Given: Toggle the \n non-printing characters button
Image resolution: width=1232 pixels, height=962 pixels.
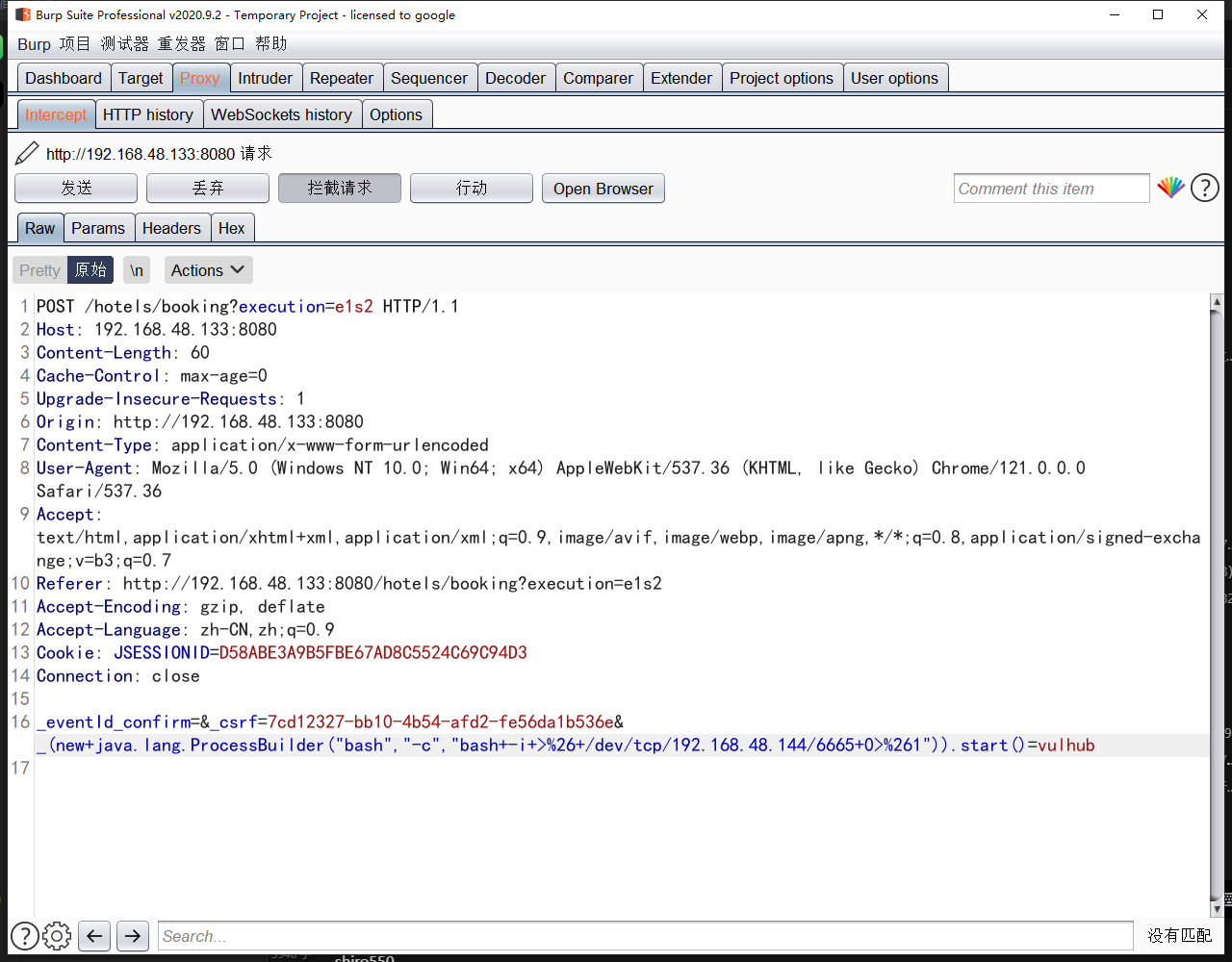Looking at the screenshot, I should point(137,270).
